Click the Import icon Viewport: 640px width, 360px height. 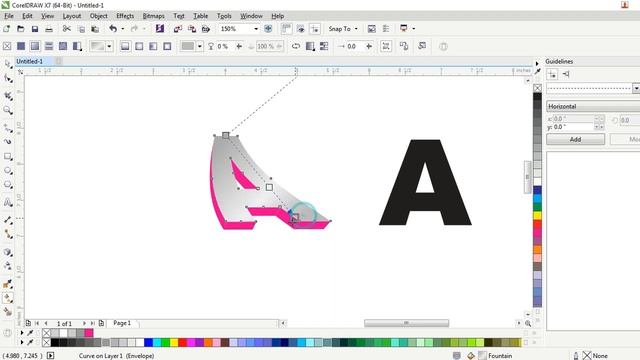178,29
